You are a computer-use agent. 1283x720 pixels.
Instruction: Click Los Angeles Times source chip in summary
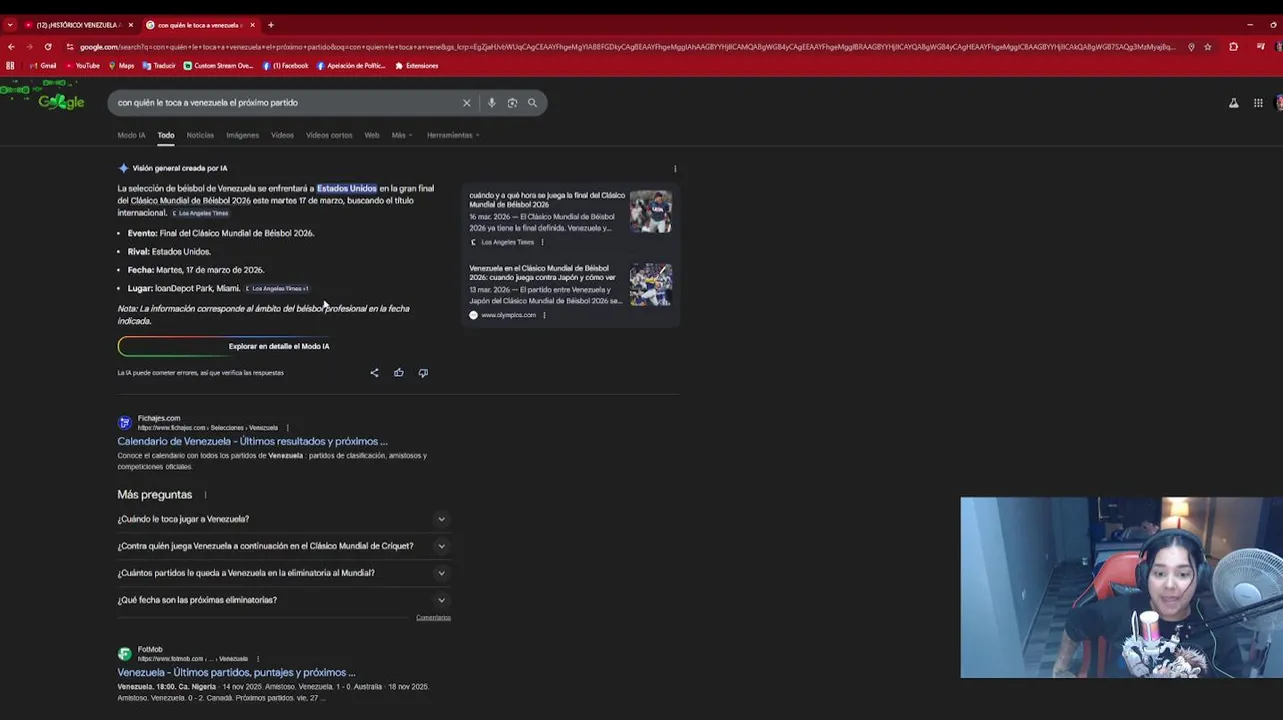[200, 213]
